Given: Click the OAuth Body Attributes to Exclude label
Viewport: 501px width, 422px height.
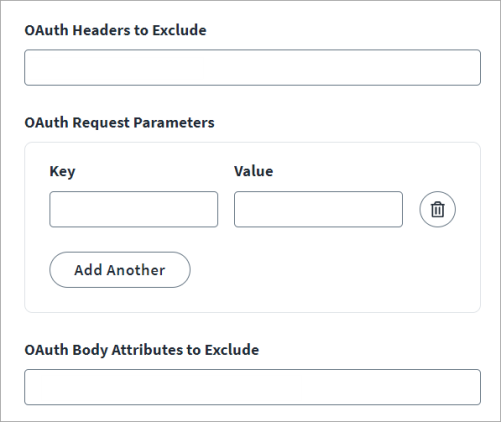Looking at the screenshot, I should (x=142, y=350).
